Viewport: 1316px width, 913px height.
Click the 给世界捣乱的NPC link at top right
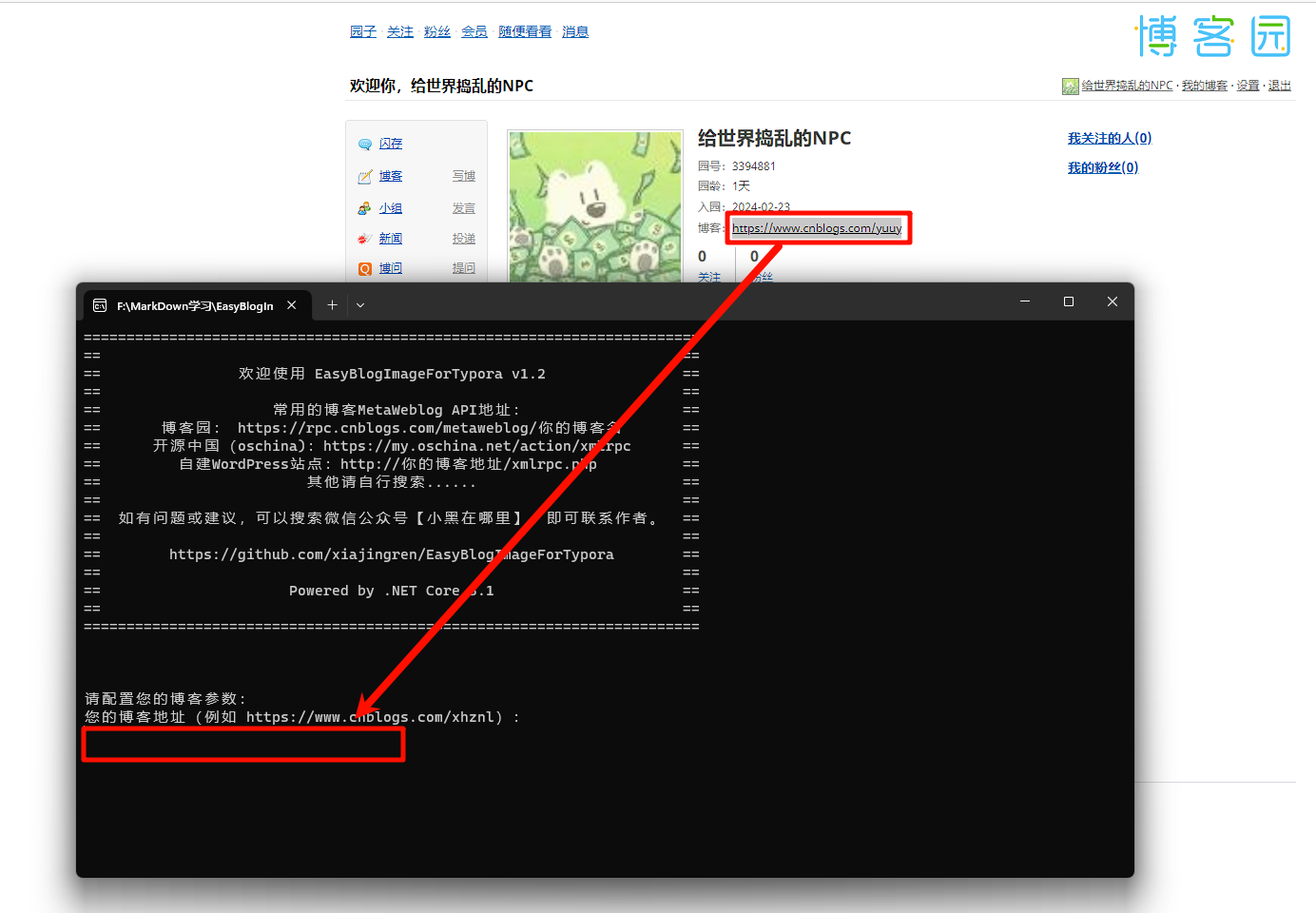click(1127, 86)
